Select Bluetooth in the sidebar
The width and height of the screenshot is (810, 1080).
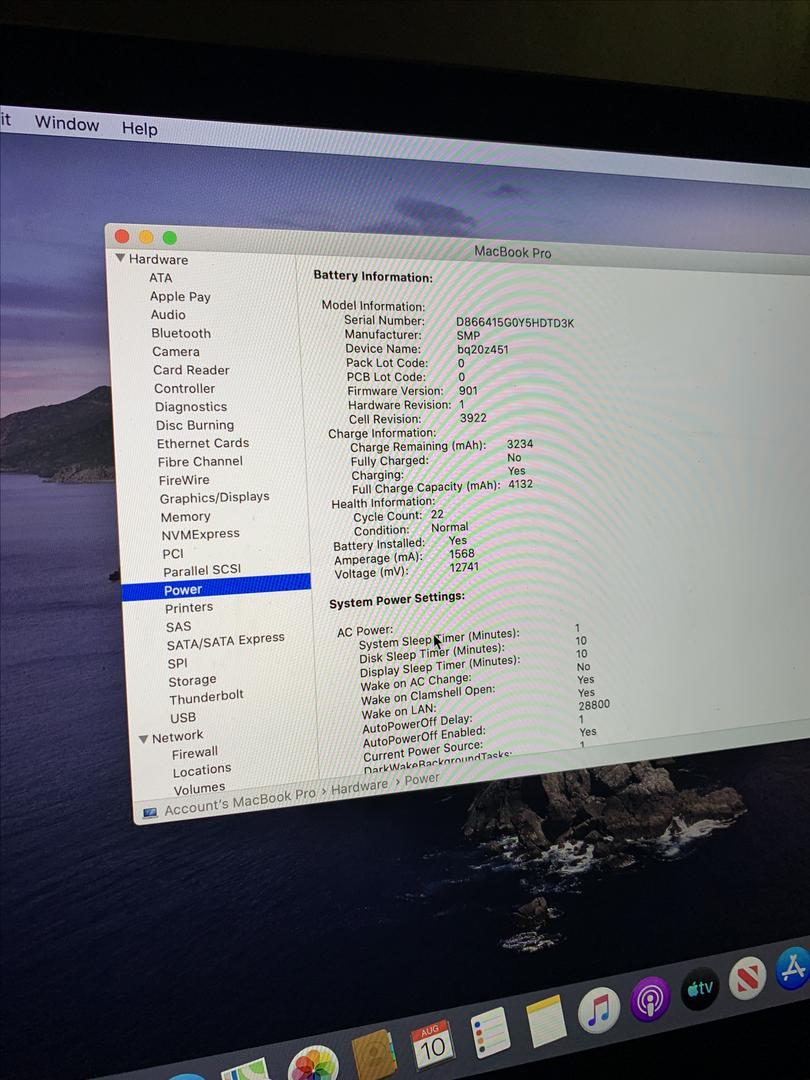(x=181, y=333)
